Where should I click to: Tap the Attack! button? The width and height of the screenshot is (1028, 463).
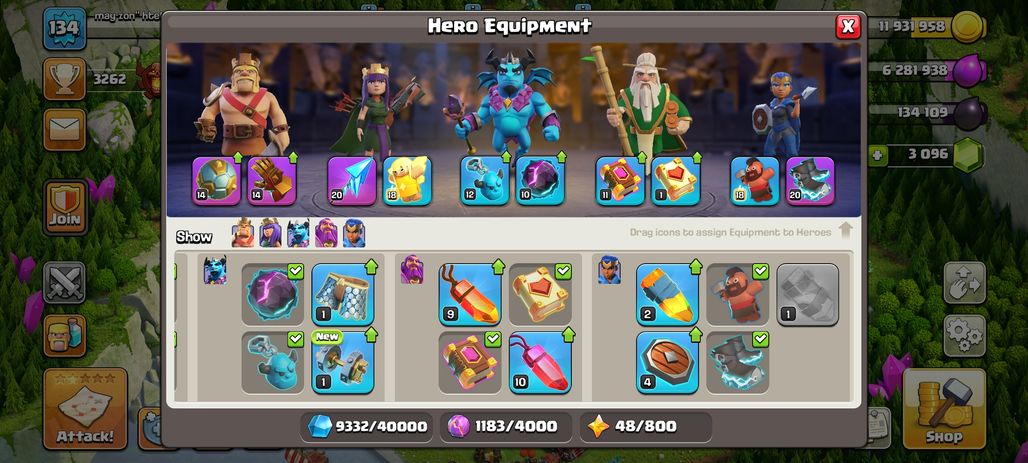[x=85, y=409]
